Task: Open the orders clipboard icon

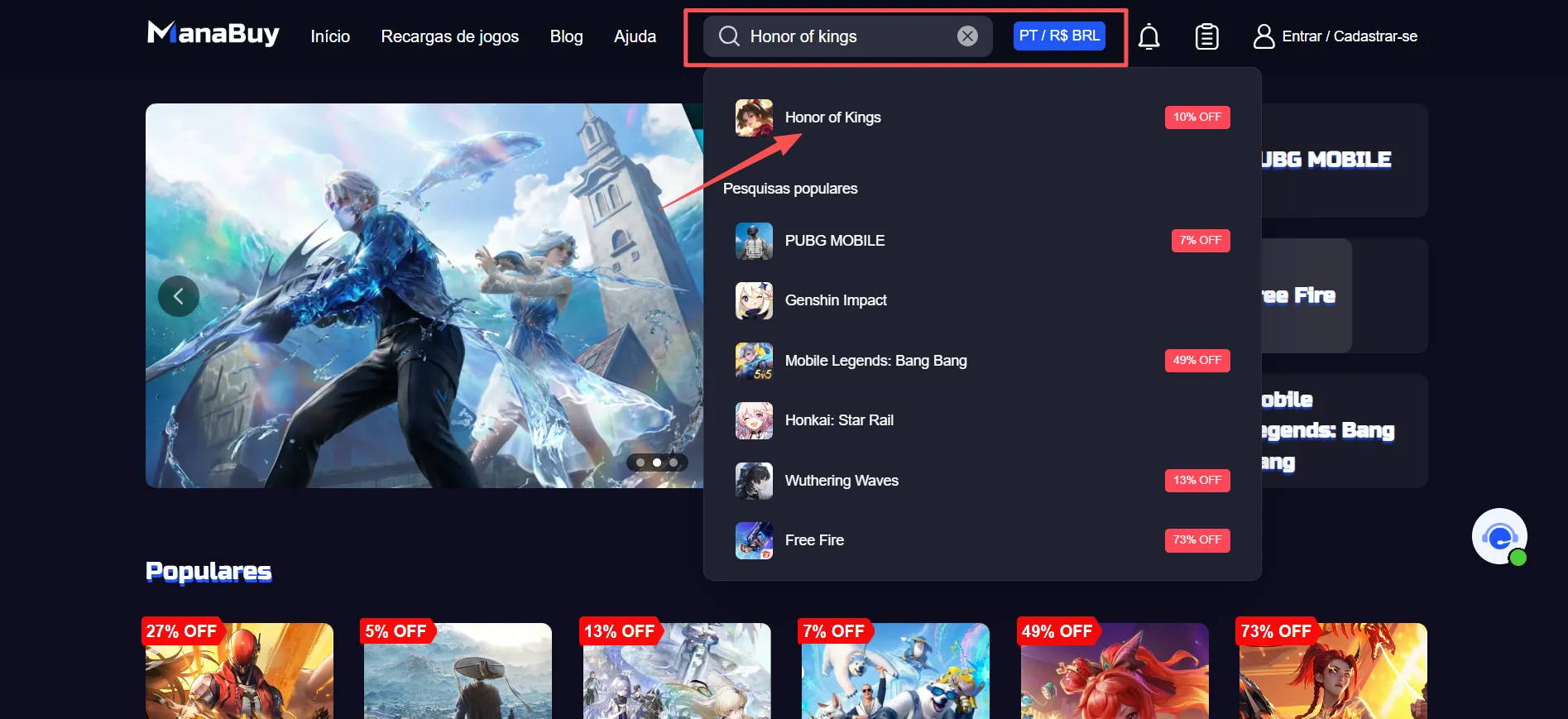Action: click(1207, 36)
